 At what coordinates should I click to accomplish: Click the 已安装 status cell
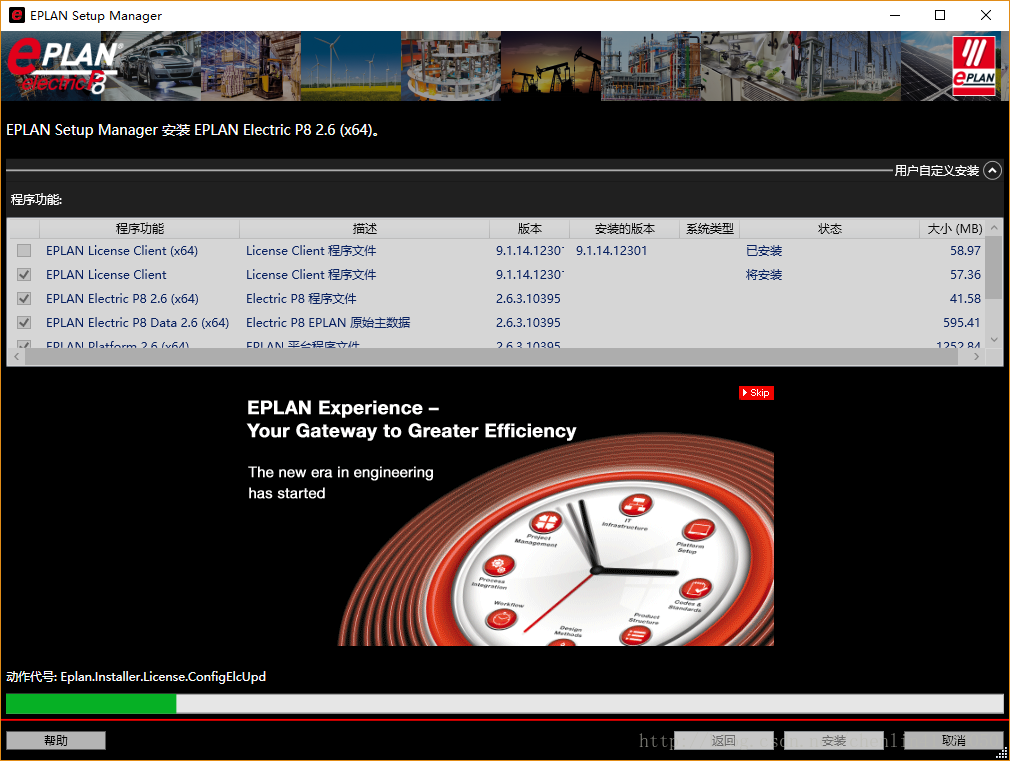764,251
